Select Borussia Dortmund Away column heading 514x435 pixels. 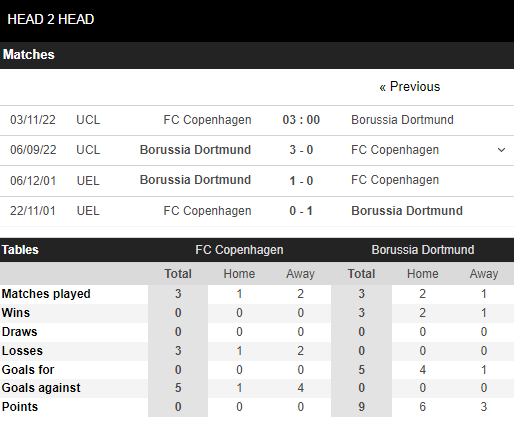pyautogui.click(x=484, y=274)
